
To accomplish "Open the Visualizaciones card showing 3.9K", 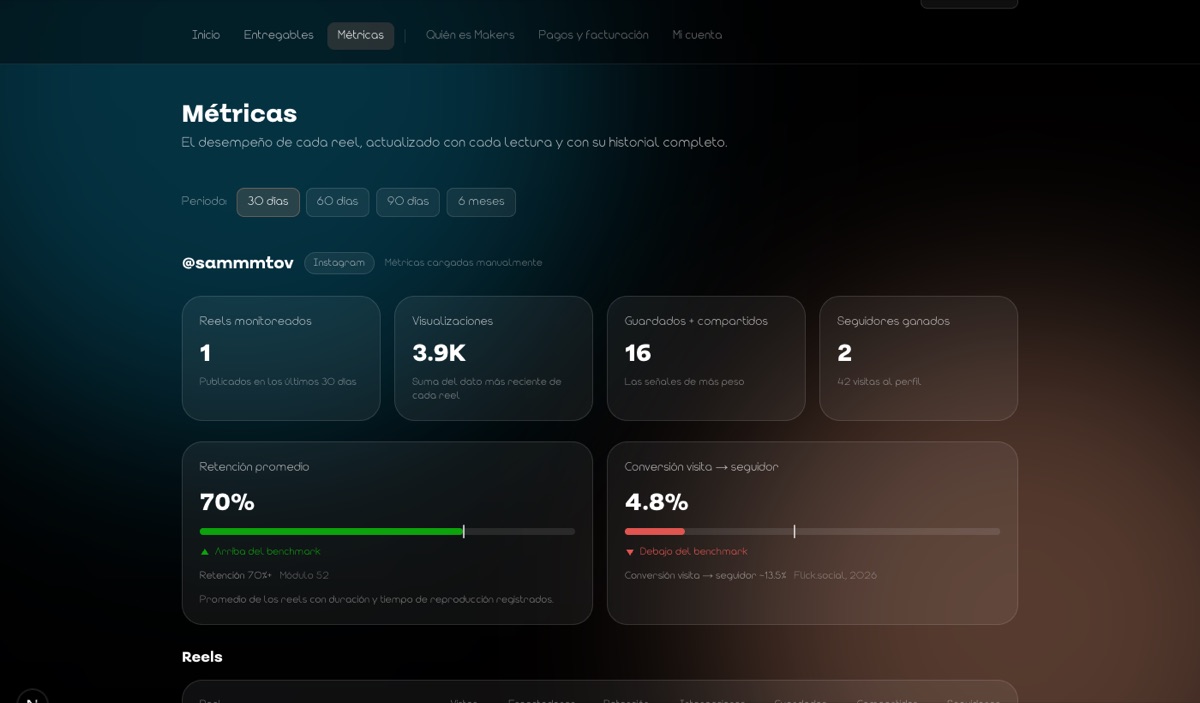I will pyautogui.click(x=493, y=358).
